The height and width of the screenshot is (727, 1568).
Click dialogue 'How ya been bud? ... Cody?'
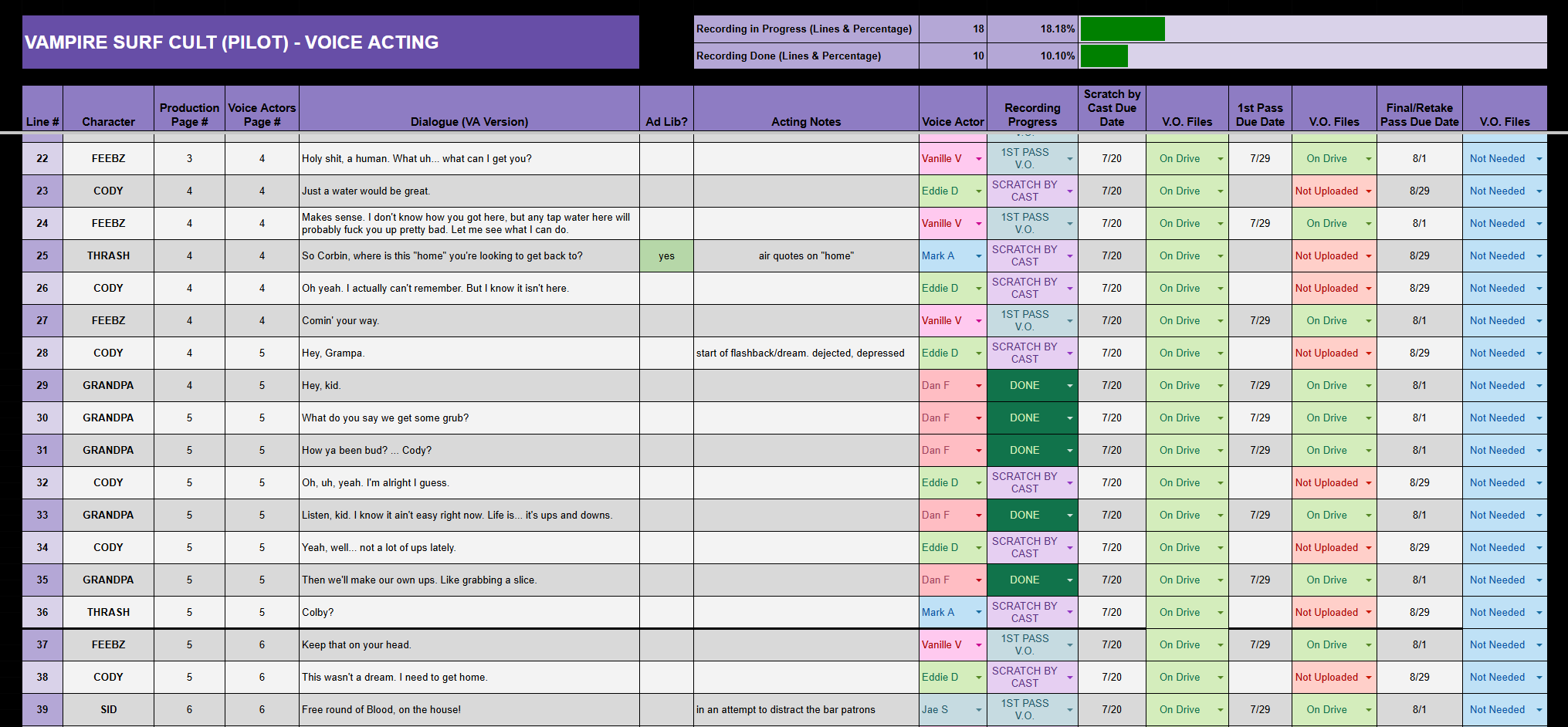coord(469,451)
